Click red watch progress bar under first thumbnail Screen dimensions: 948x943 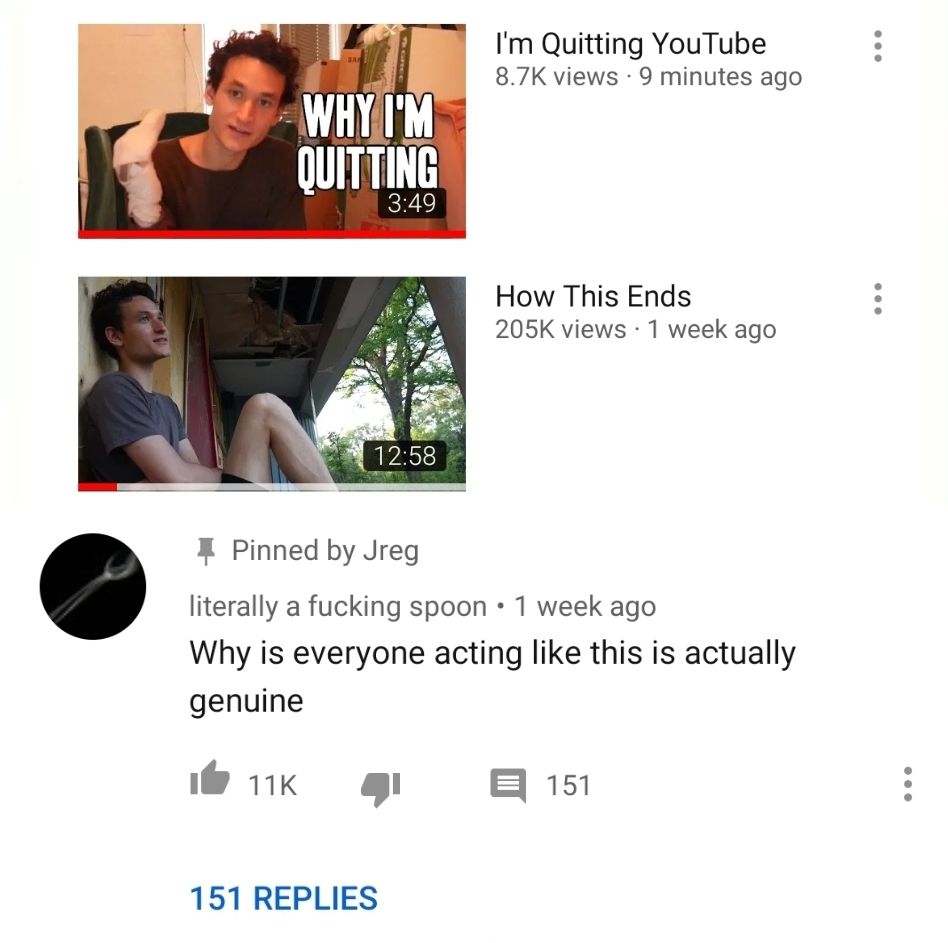pyautogui.click(x=272, y=235)
